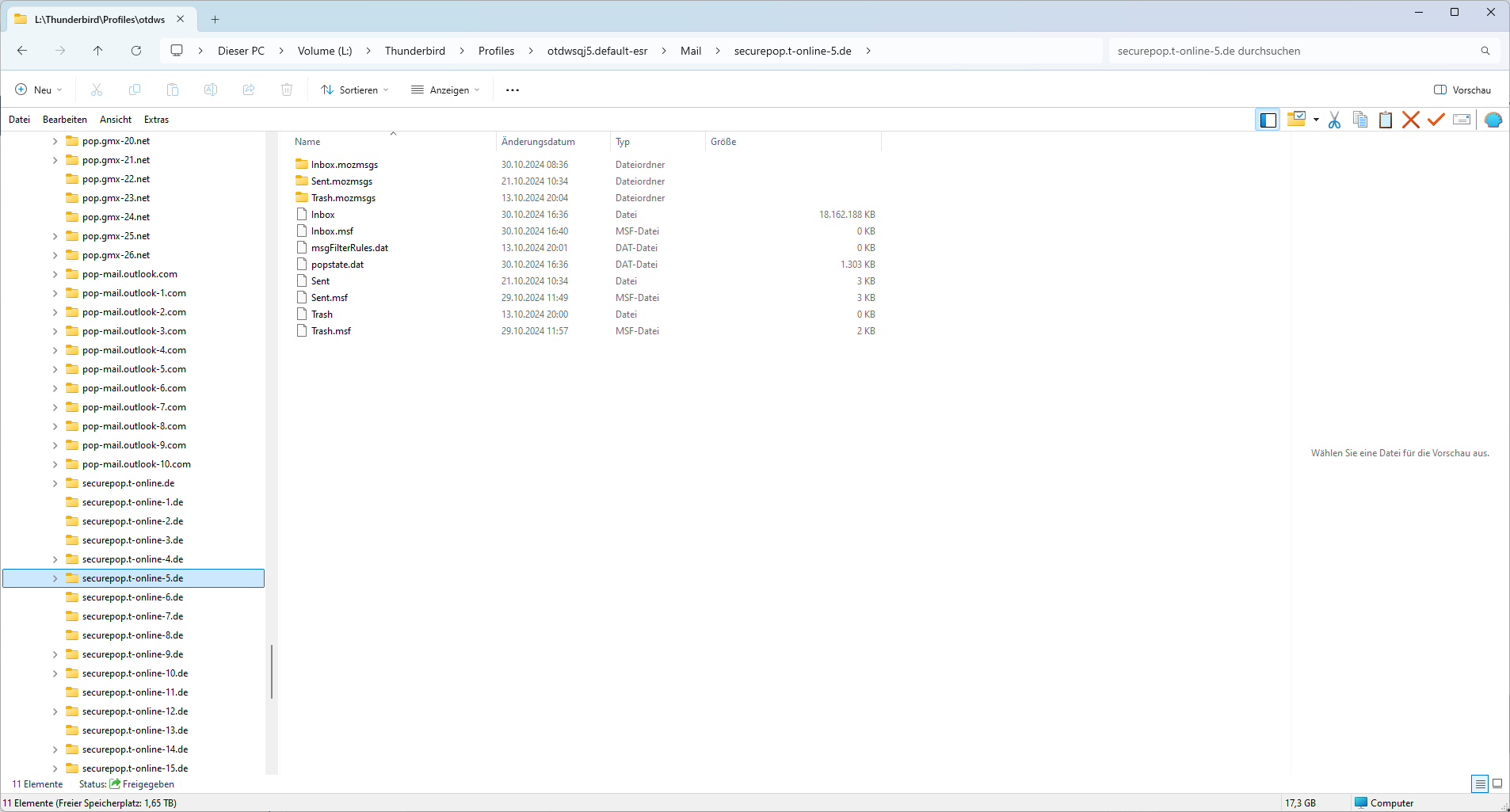
Task: Open the Extras menu
Action: pyautogui.click(x=156, y=120)
